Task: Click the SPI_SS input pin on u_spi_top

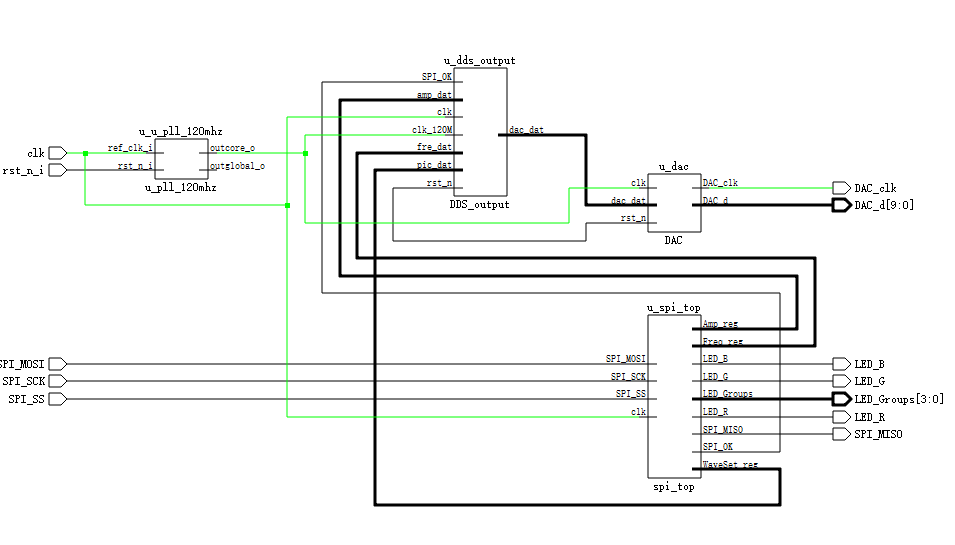Action: tap(630, 394)
